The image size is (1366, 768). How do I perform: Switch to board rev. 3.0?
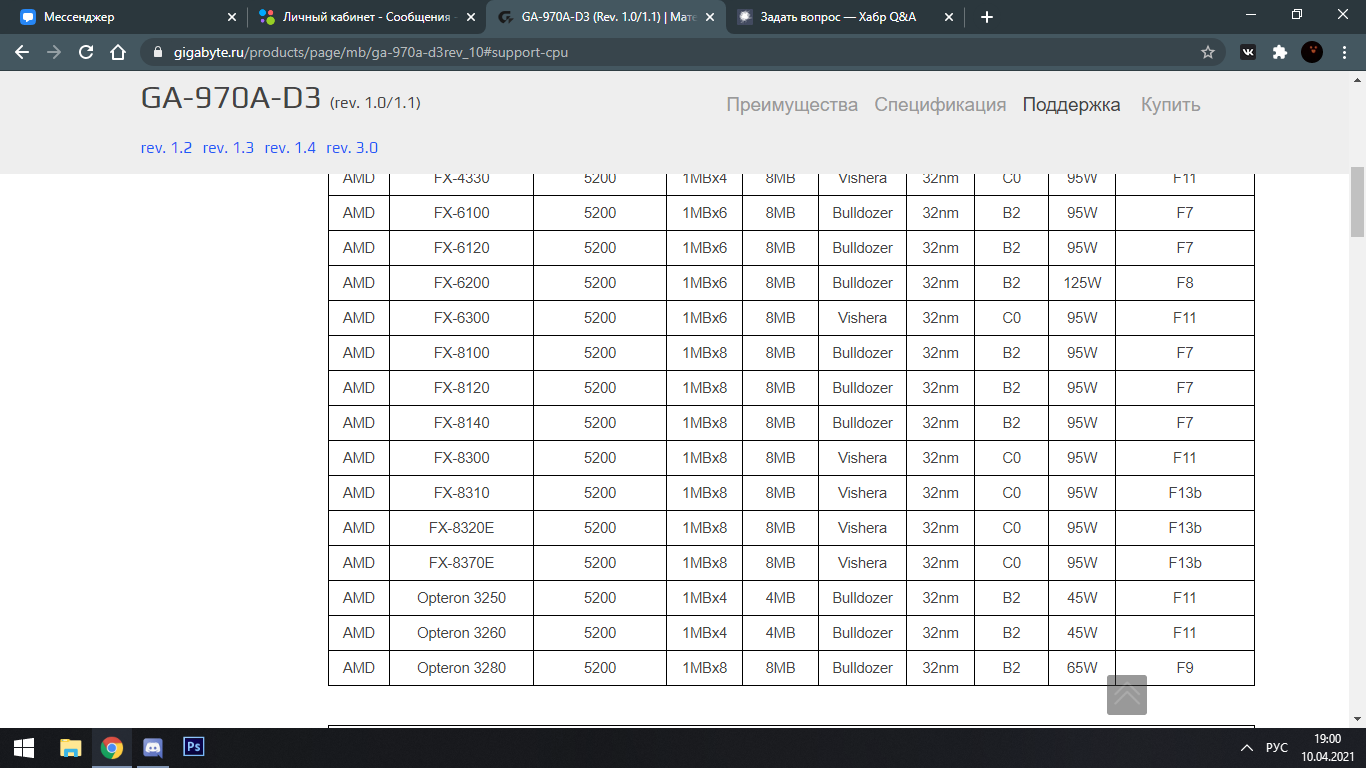click(x=352, y=148)
